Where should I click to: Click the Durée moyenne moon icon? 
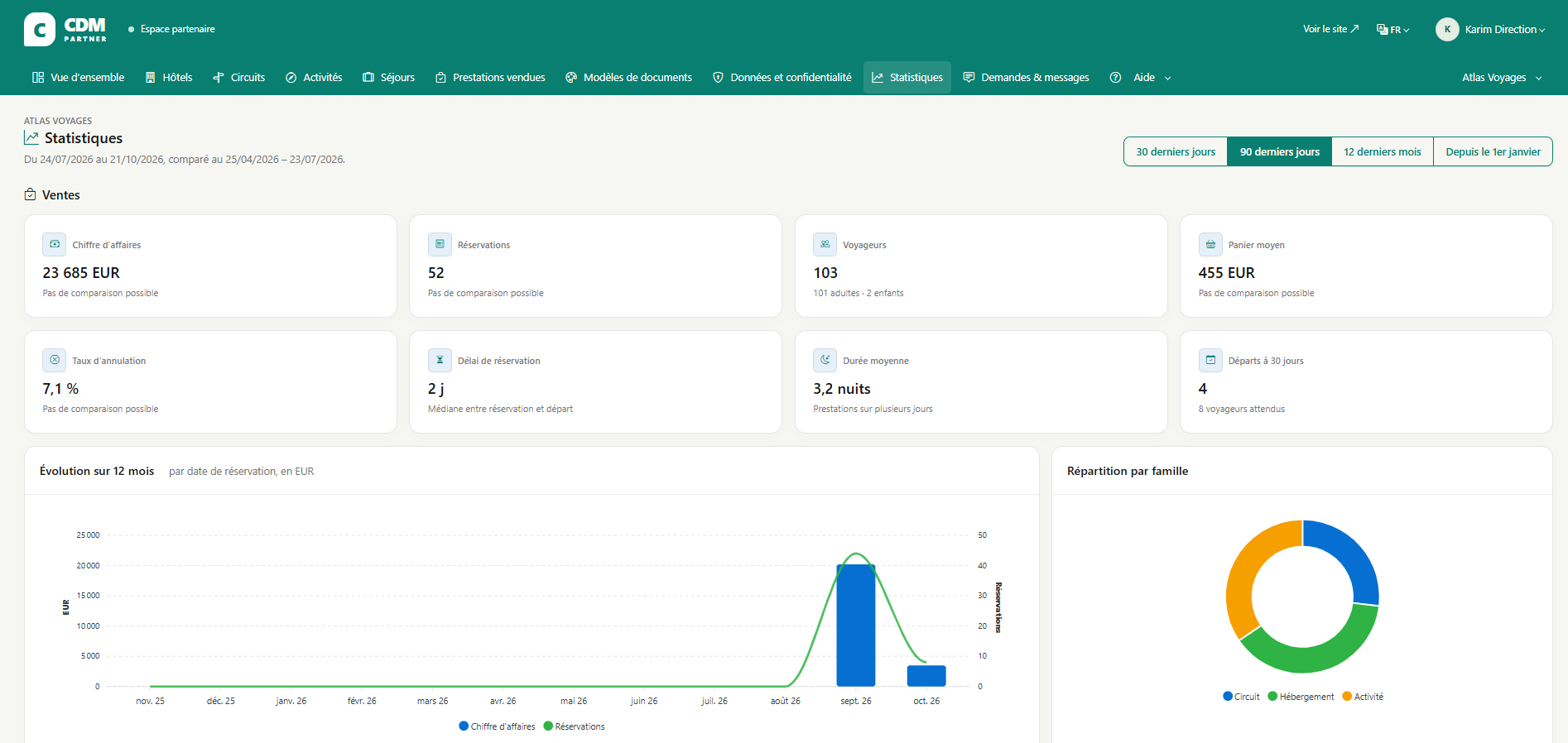[825, 360]
